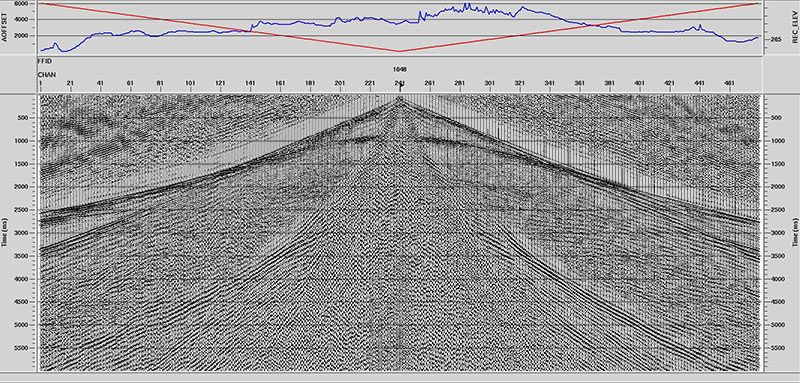Click channel label 21
Viewport: 800px width, 383px height.
pos(70,83)
